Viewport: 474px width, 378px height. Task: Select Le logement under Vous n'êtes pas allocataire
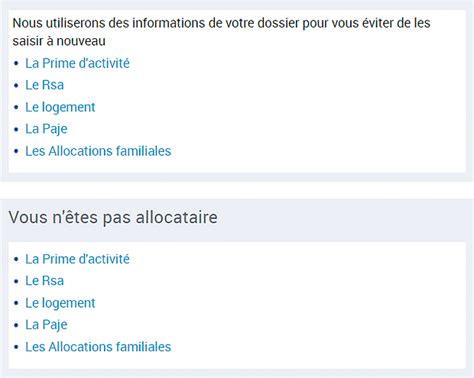pos(60,303)
